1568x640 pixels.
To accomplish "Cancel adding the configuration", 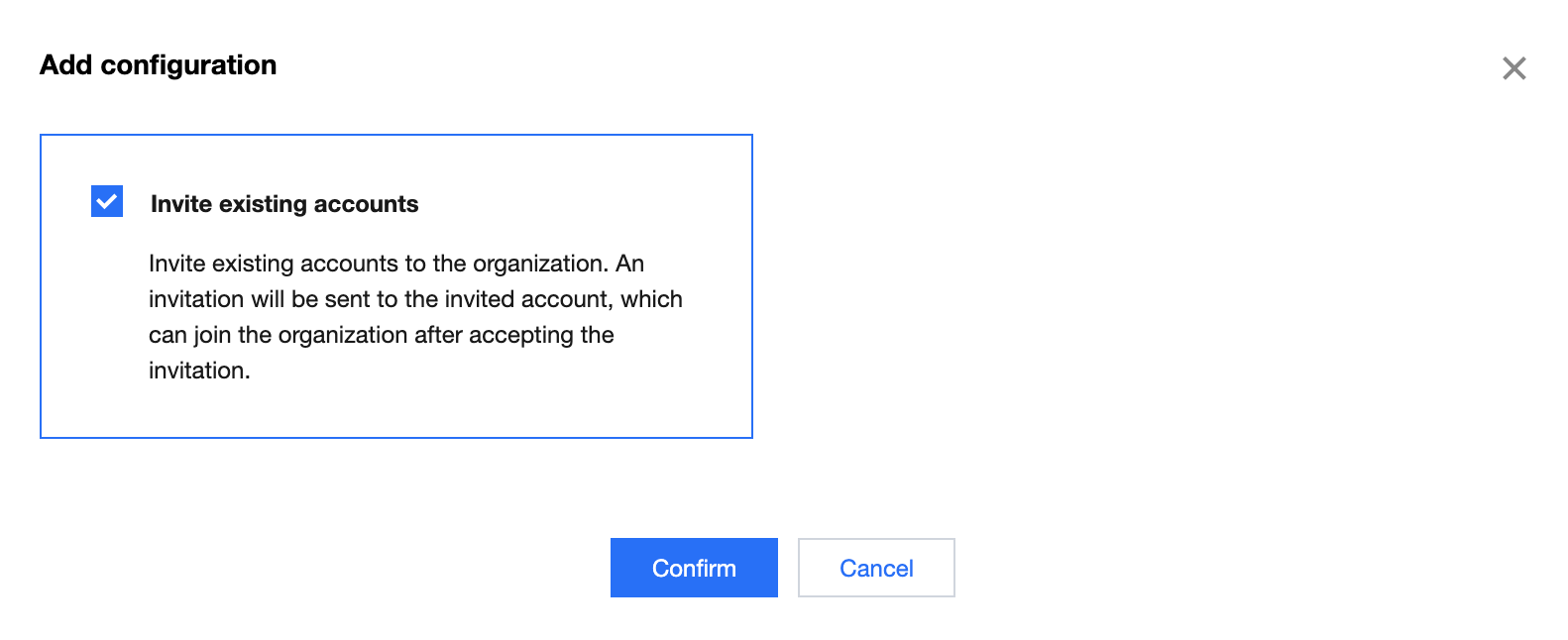I will coord(876,568).
